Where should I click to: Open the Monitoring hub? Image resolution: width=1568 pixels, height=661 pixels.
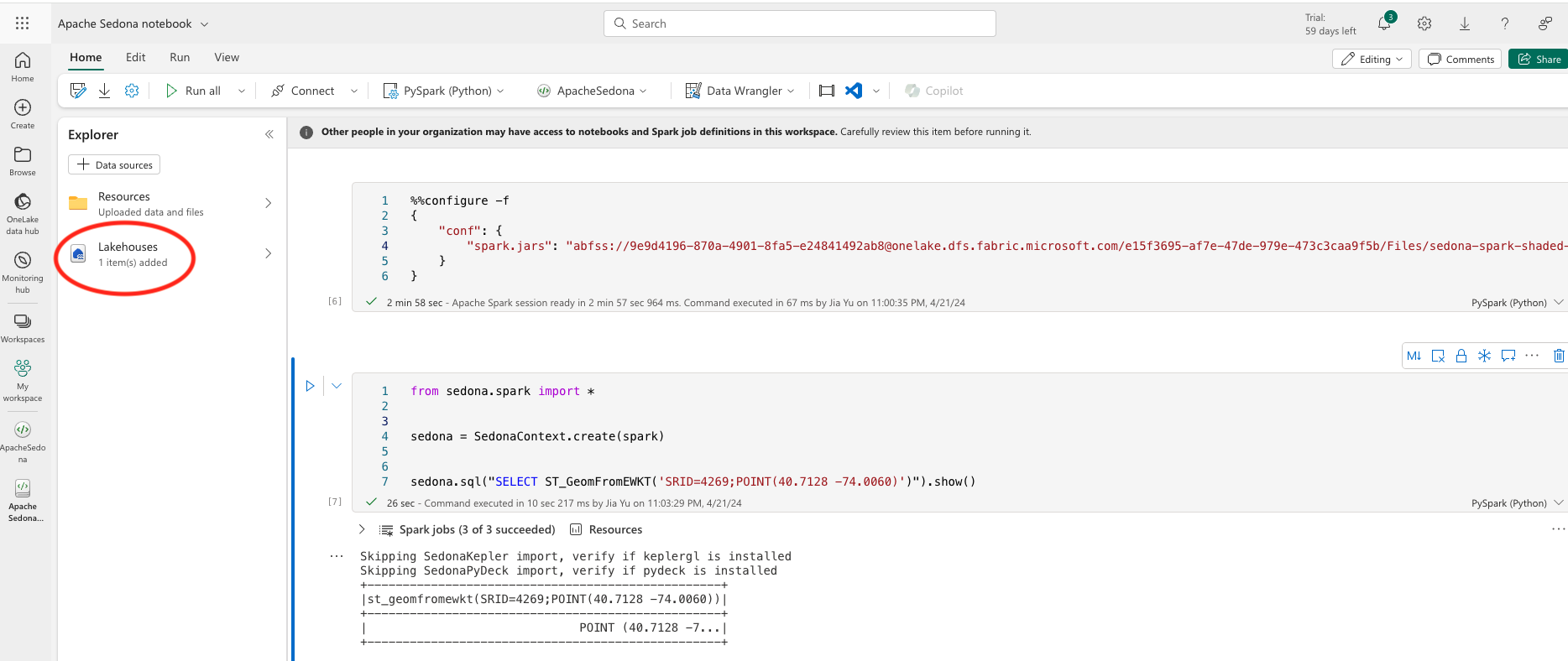23,272
